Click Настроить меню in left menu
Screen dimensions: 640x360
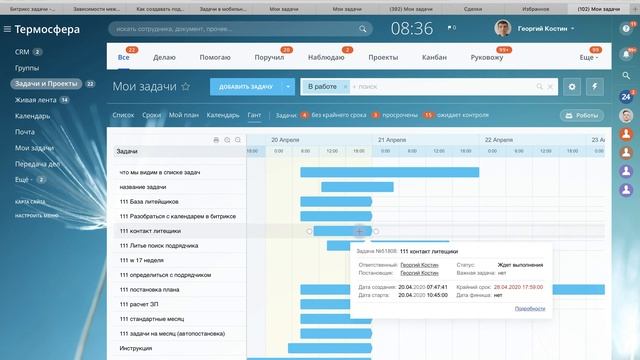tap(36, 215)
